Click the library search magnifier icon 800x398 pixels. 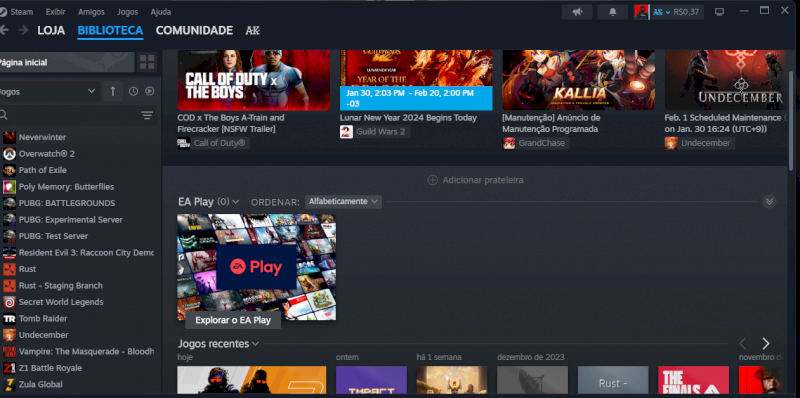click(x=4, y=115)
